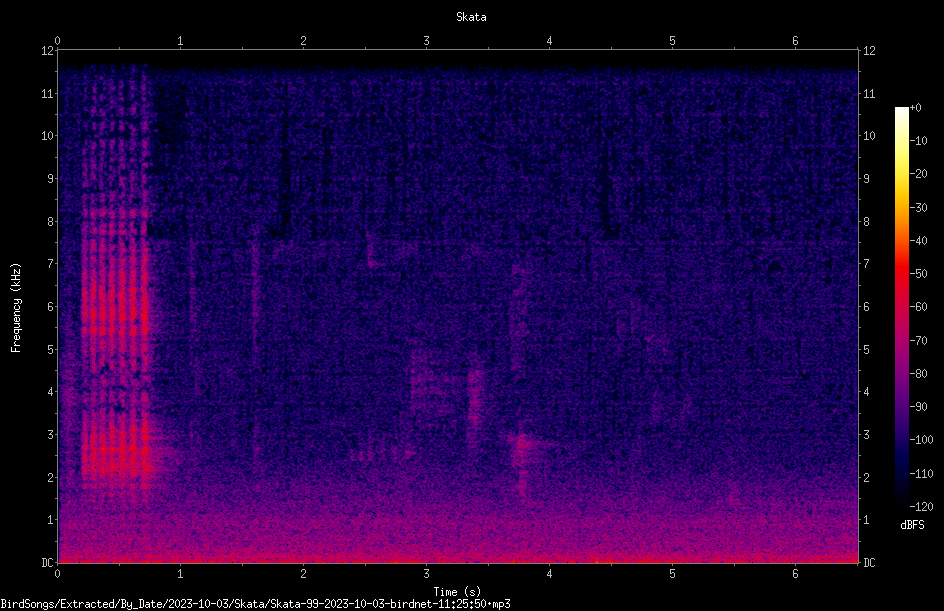Click the "4" tick on the top time axis

pyautogui.click(x=549, y=41)
